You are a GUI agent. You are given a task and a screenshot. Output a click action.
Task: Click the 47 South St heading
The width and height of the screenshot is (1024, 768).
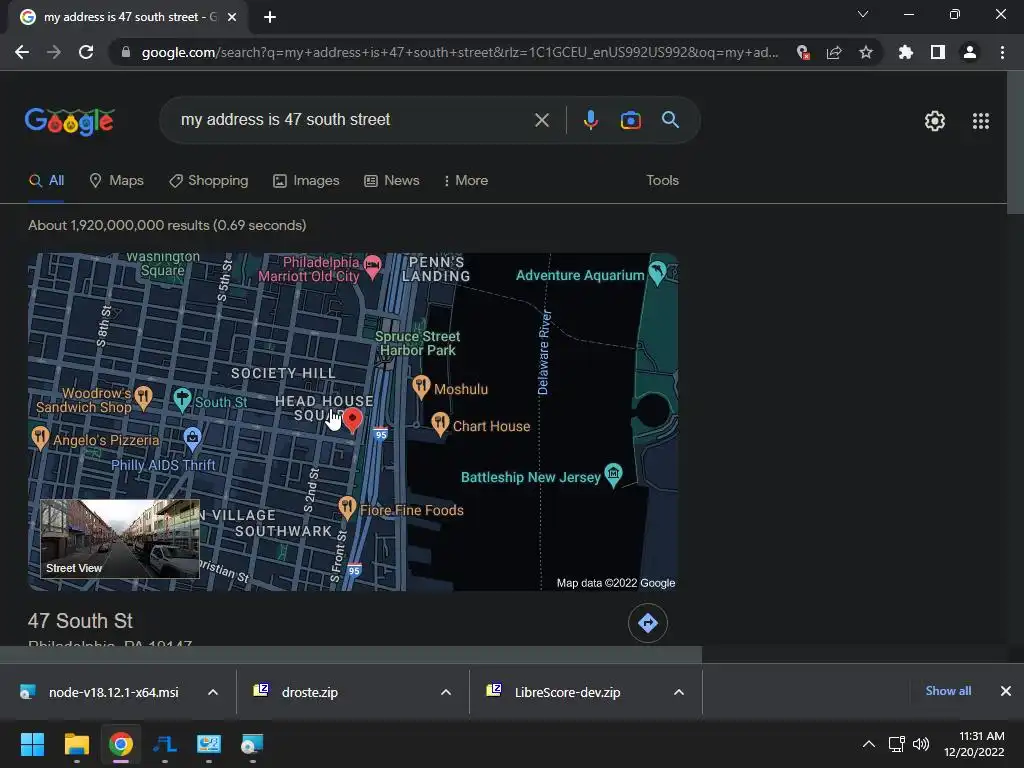coord(80,621)
